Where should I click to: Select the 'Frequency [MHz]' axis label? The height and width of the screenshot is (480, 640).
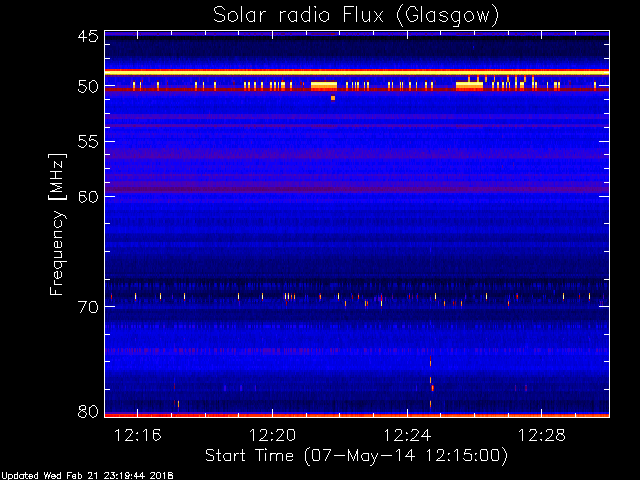click(57, 224)
